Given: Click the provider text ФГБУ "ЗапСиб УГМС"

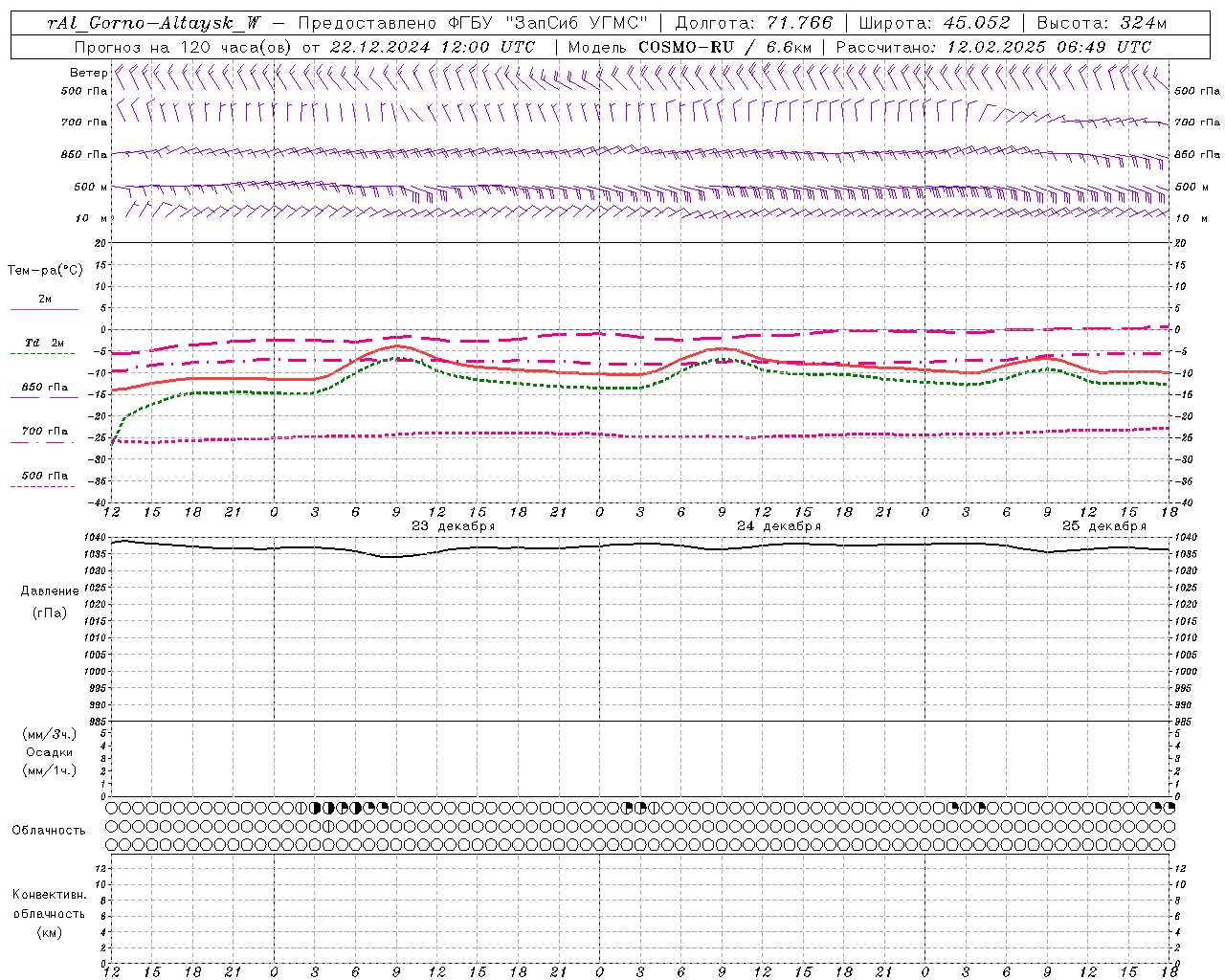Looking at the screenshot, I should (x=547, y=24).
